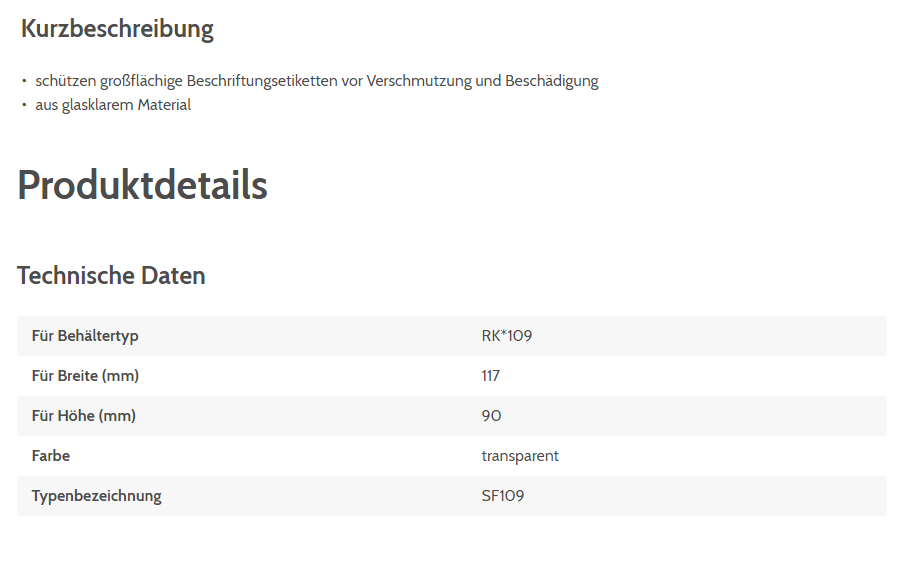
Task: Click the first bullet point marker
Action: click(x=24, y=81)
